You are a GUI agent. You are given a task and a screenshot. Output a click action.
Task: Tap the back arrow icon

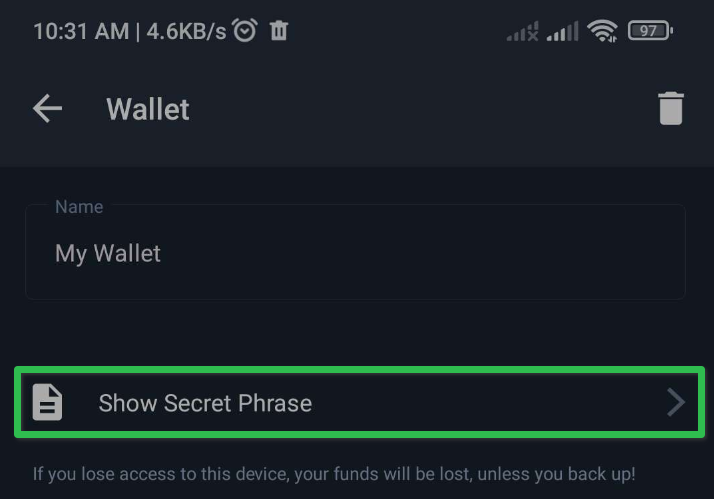click(x=47, y=108)
